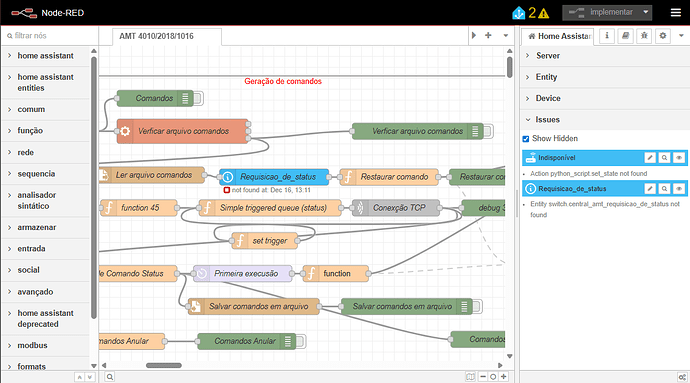The width and height of the screenshot is (690, 383).
Task: Toggle Salvar comandos em arquivo debug output
Action: click(477, 306)
